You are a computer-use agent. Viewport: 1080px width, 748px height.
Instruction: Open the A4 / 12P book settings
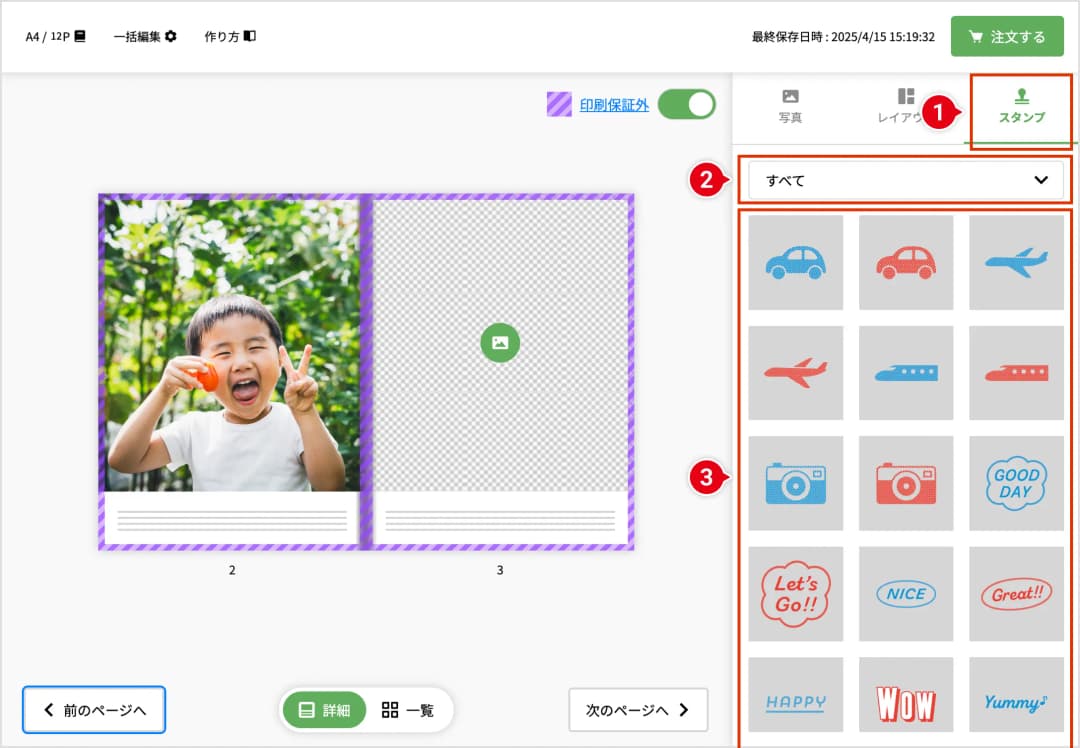(x=56, y=36)
